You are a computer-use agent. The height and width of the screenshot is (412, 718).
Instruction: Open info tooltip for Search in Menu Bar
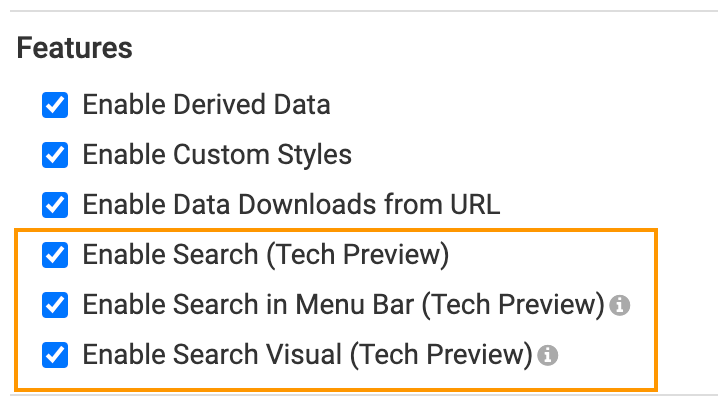[x=620, y=305]
